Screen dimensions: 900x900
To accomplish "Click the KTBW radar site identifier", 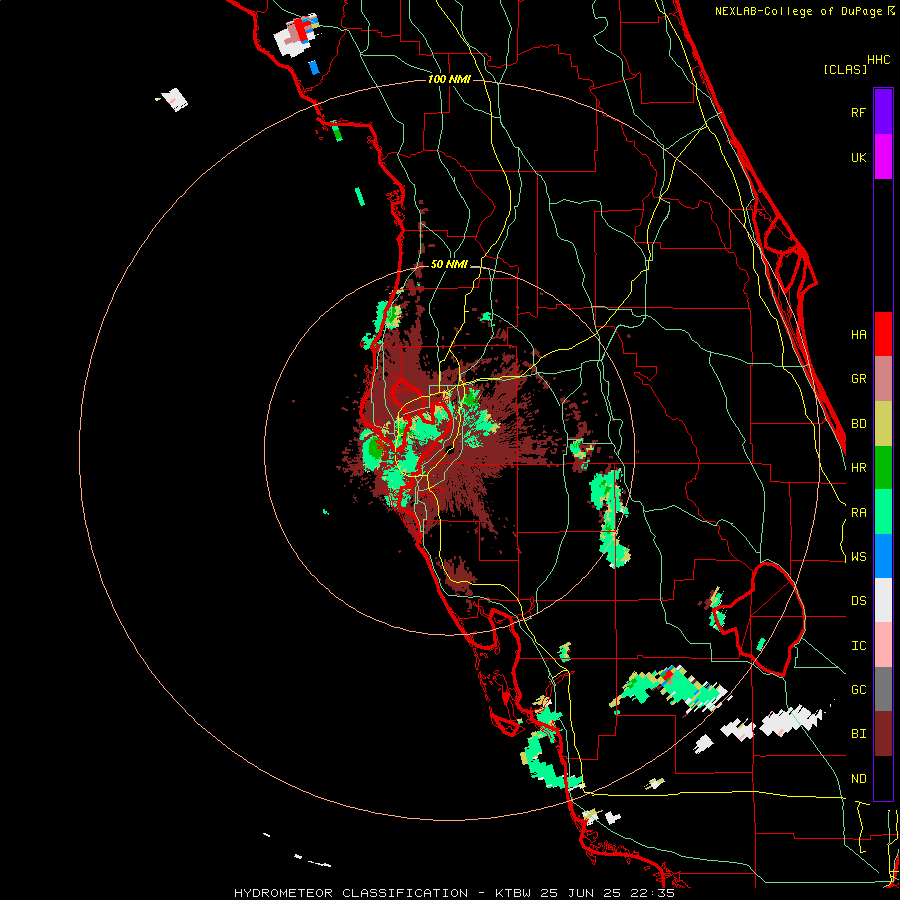I will click(513, 893).
